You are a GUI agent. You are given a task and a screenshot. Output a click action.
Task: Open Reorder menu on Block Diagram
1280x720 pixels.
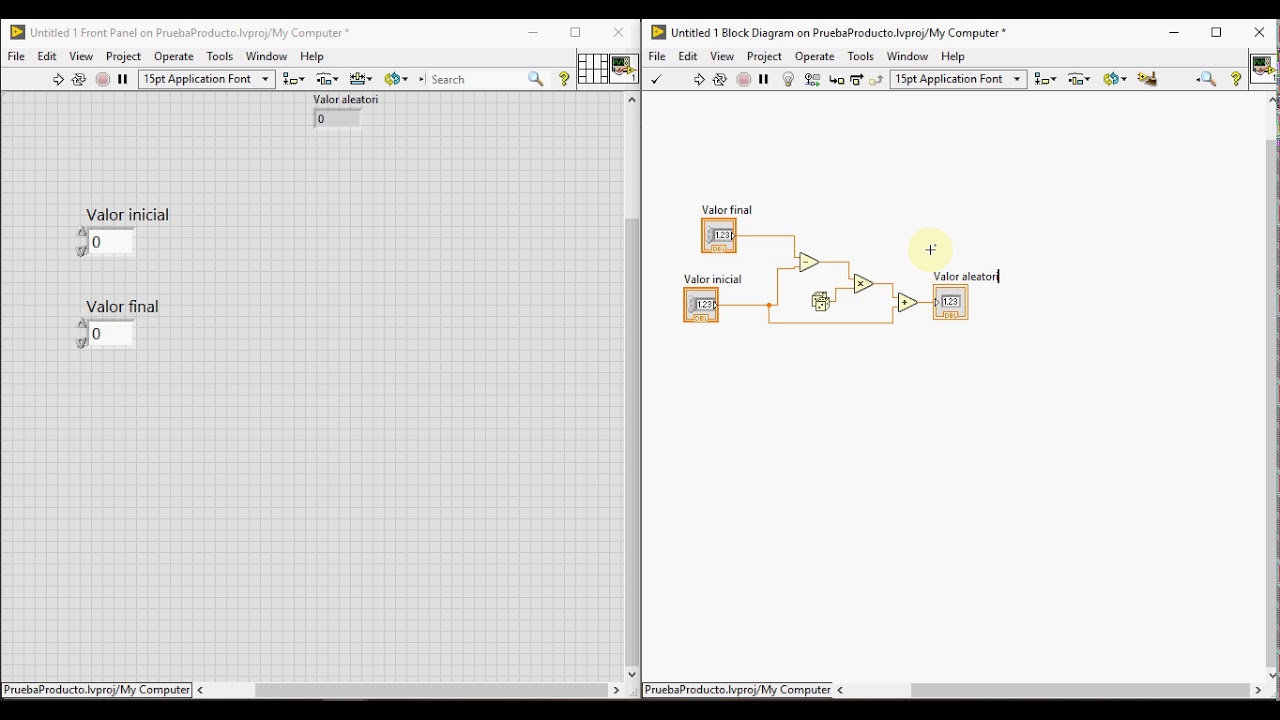(x=1115, y=79)
